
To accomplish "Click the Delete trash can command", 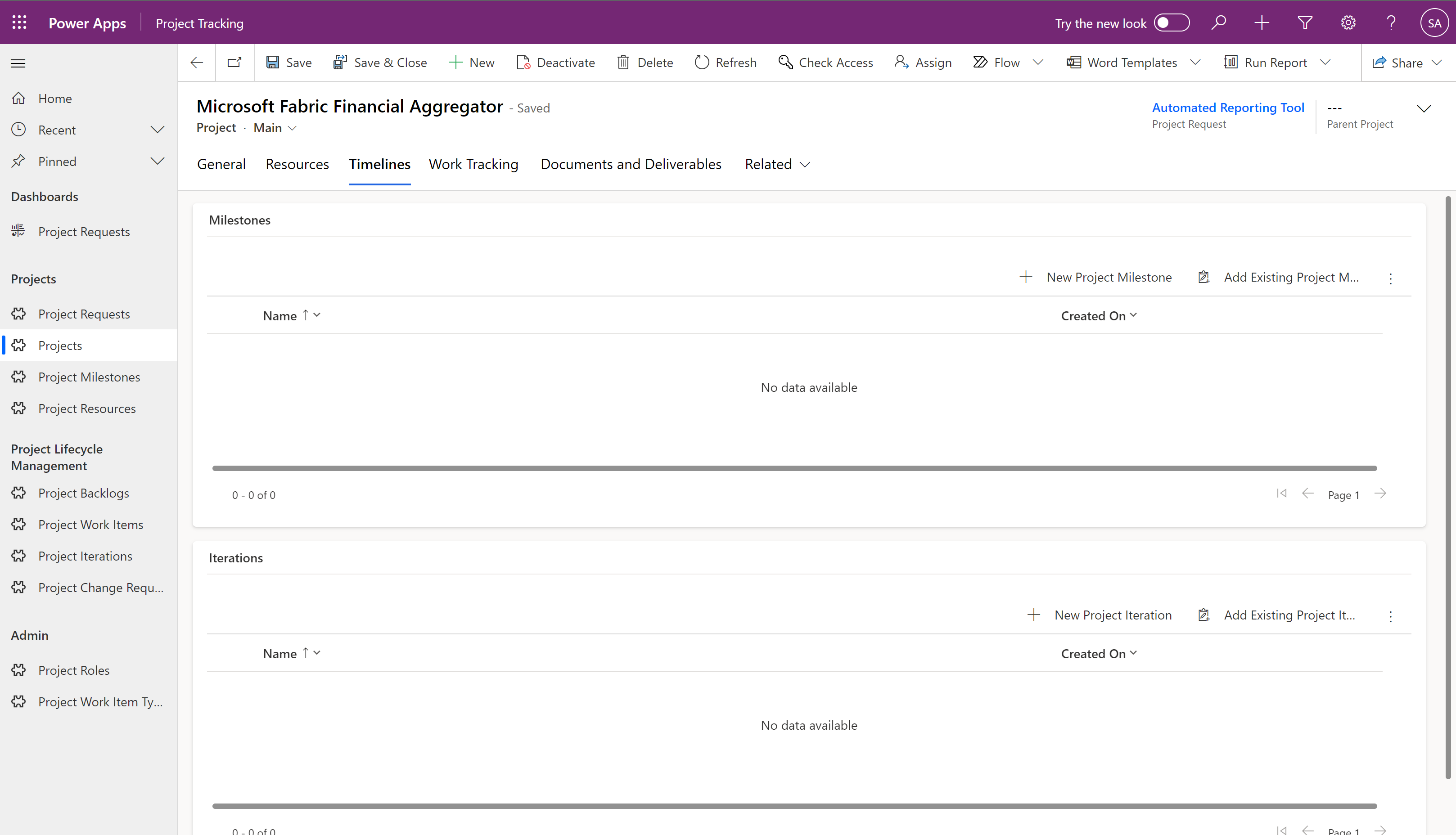I will pyautogui.click(x=645, y=63).
